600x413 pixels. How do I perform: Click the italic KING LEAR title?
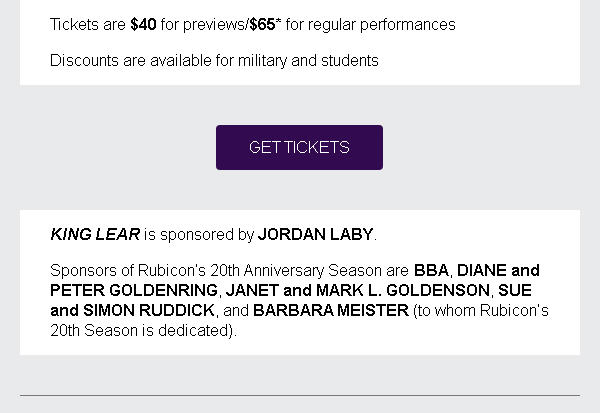point(95,234)
